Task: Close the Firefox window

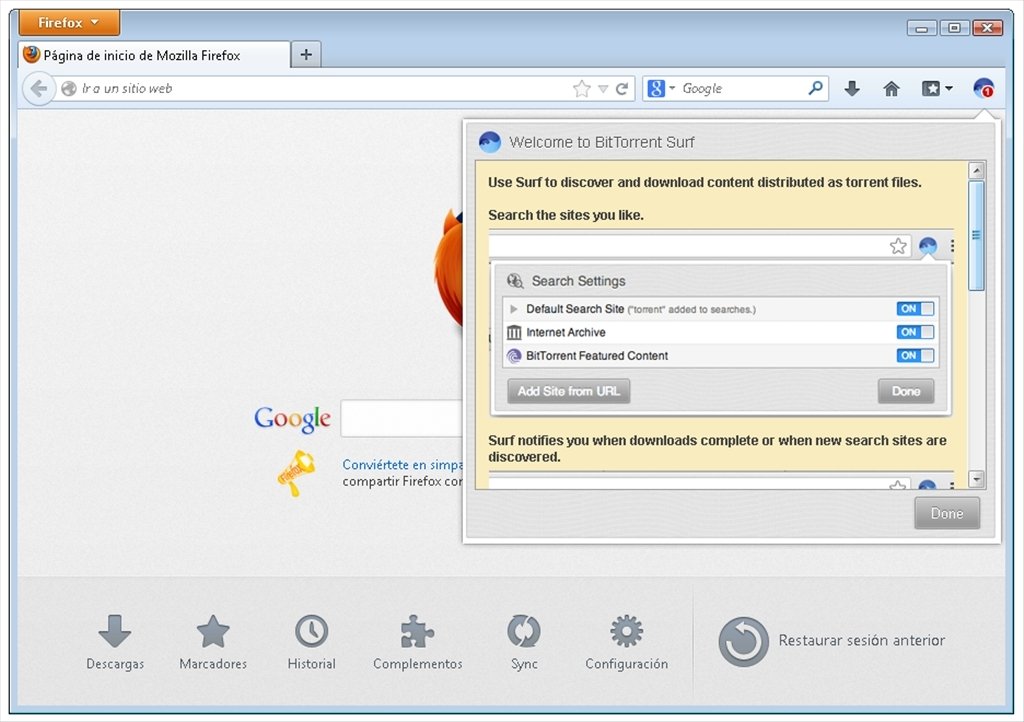Action: pyautogui.click(x=987, y=28)
